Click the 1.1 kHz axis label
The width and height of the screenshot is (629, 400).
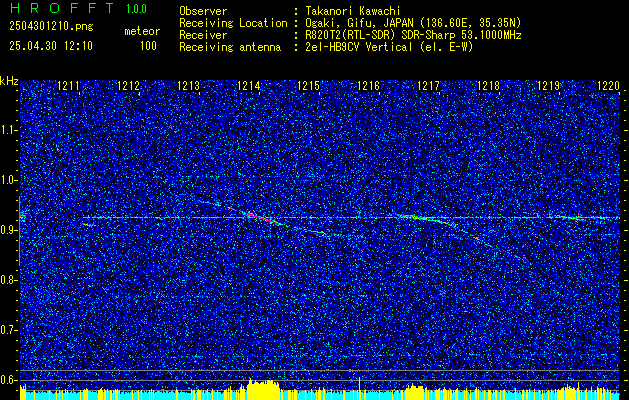pos(8,130)
